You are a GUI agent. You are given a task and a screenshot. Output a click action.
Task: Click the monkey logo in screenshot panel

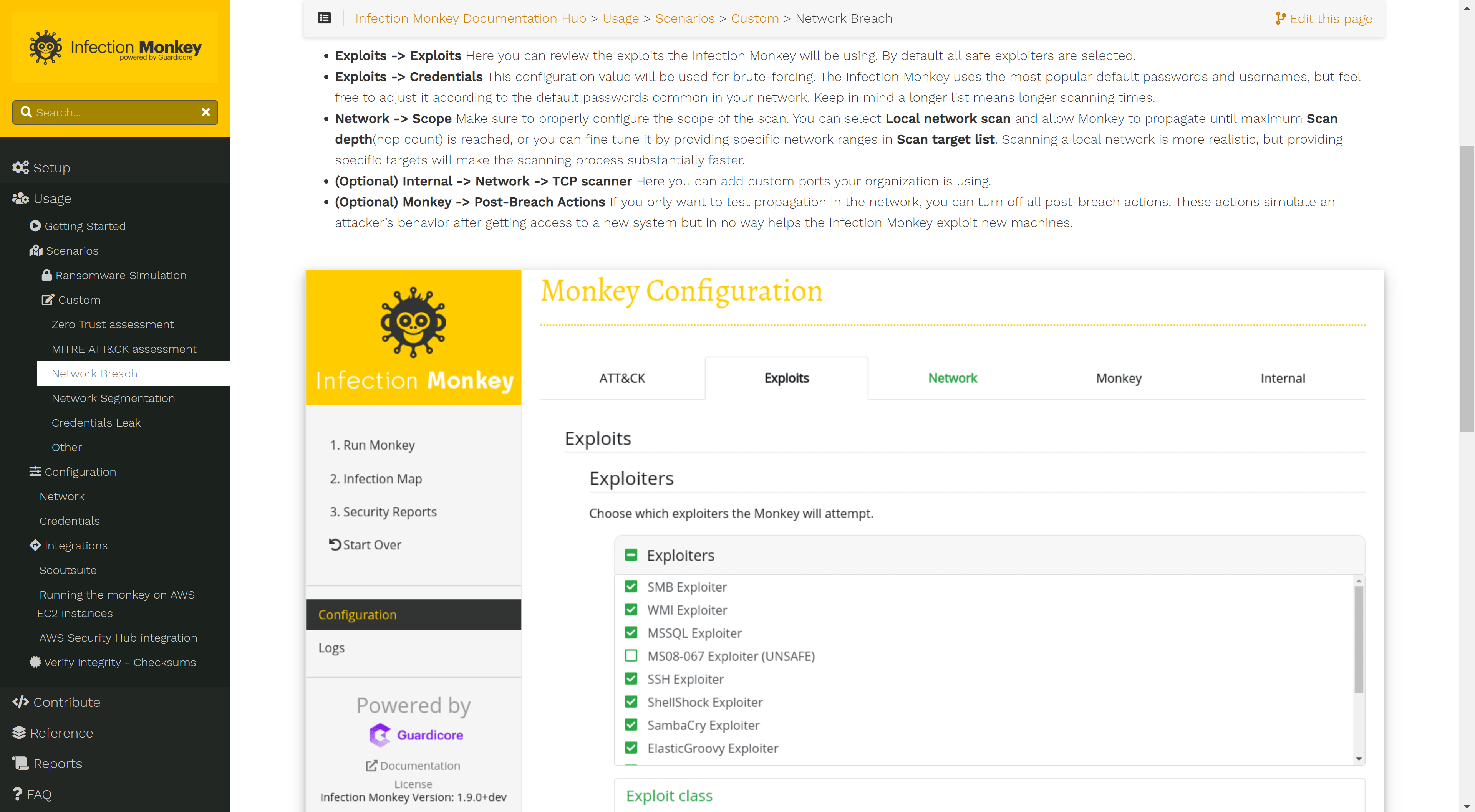click(413, 323)
